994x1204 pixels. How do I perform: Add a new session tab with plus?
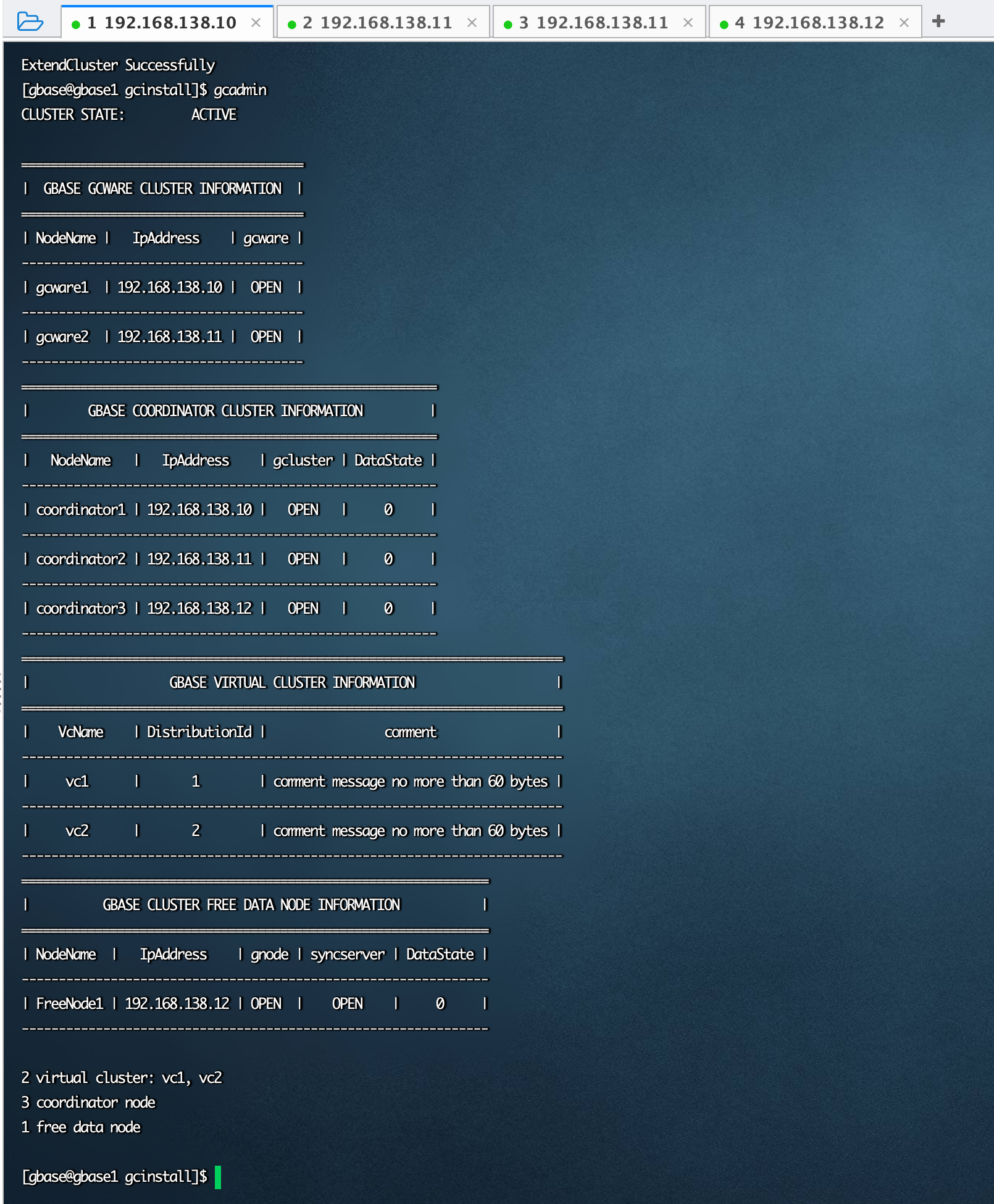938,22
